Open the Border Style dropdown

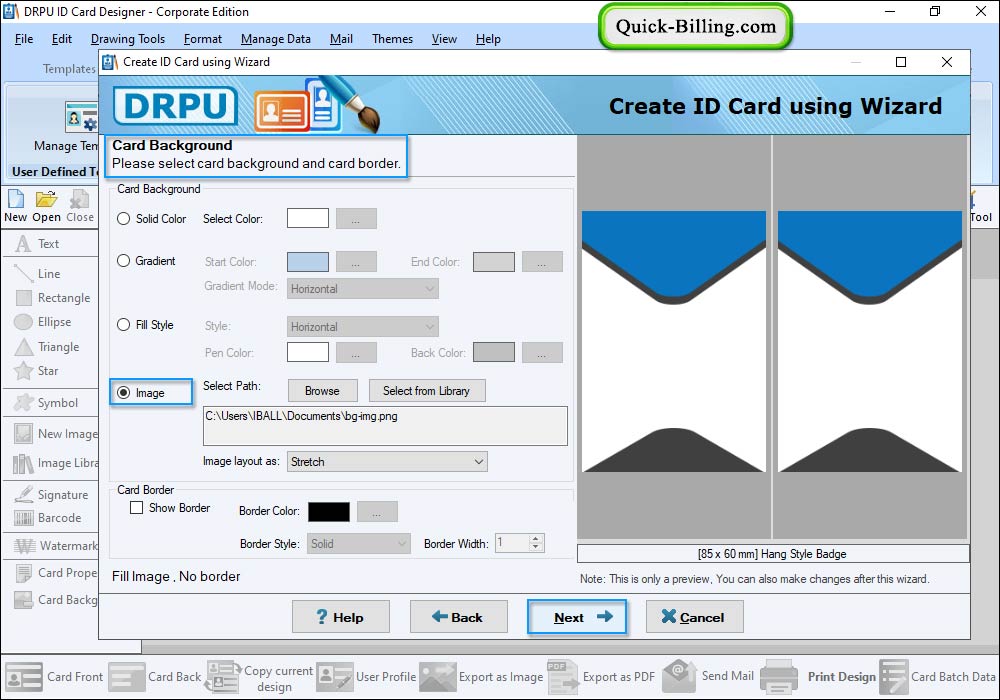(x=358, y=544)
